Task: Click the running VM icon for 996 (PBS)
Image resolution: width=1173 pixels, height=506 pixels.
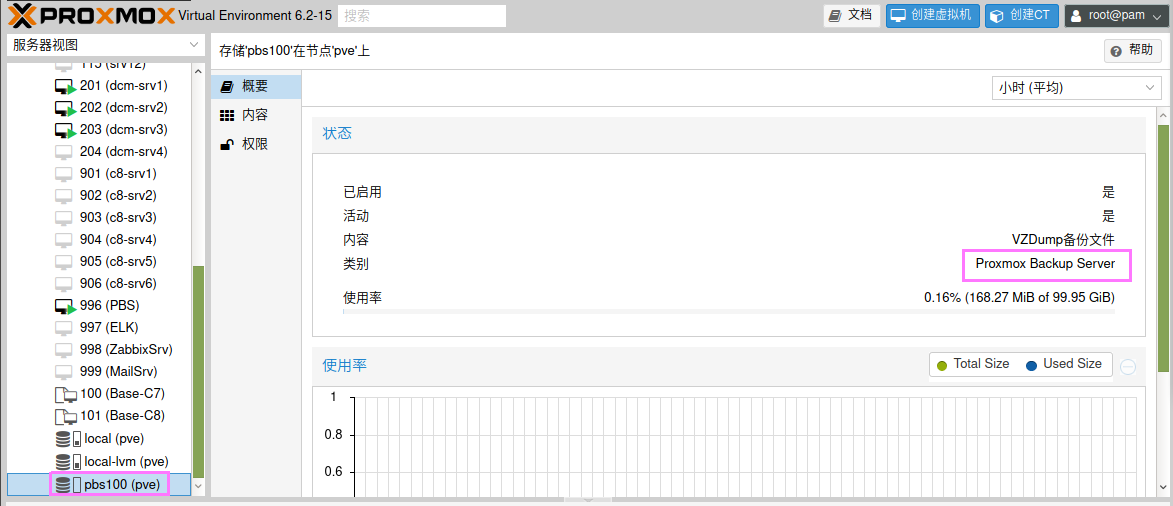Action: 66,306
